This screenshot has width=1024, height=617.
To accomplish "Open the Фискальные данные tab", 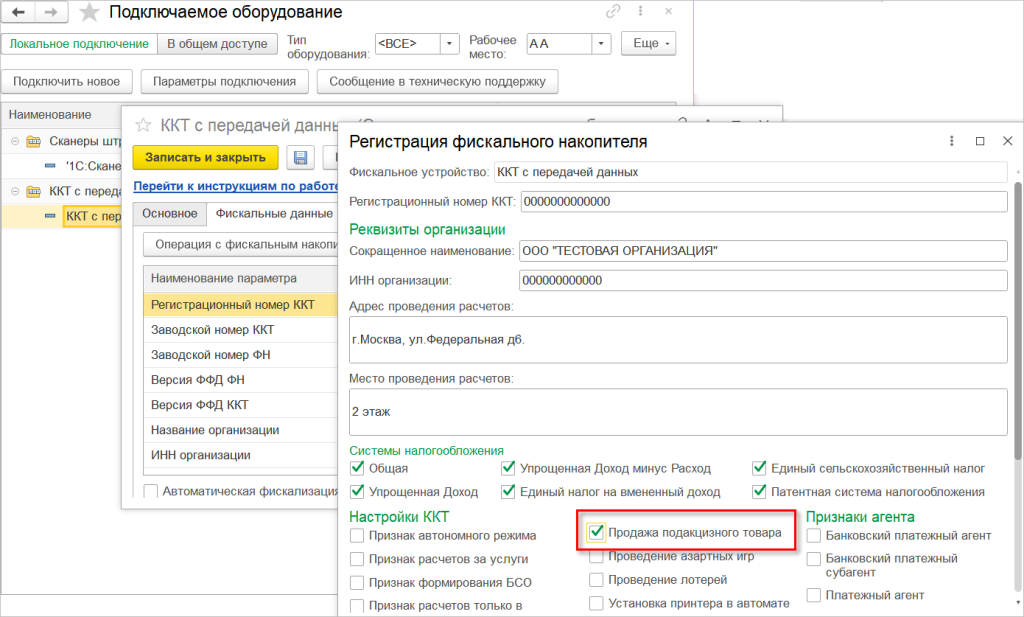I will [274, 214].
